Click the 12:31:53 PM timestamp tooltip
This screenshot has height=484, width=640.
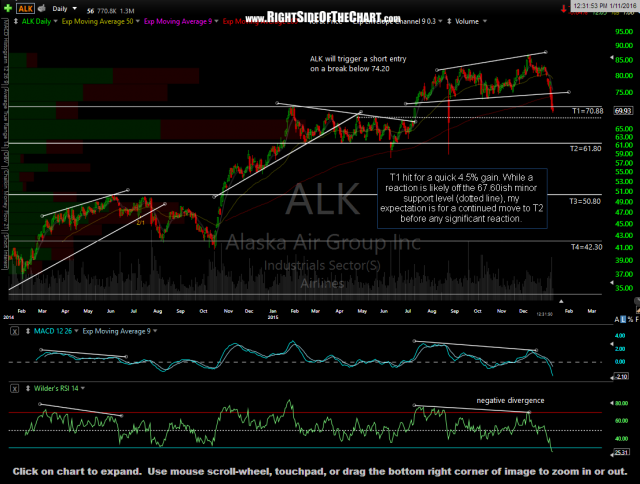tap(604, 6)
